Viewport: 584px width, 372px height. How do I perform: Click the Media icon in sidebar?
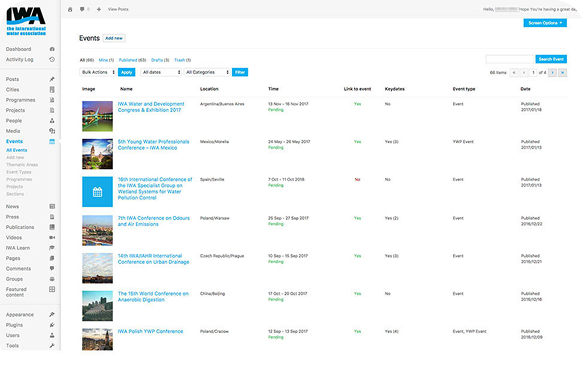coord(52,131)
